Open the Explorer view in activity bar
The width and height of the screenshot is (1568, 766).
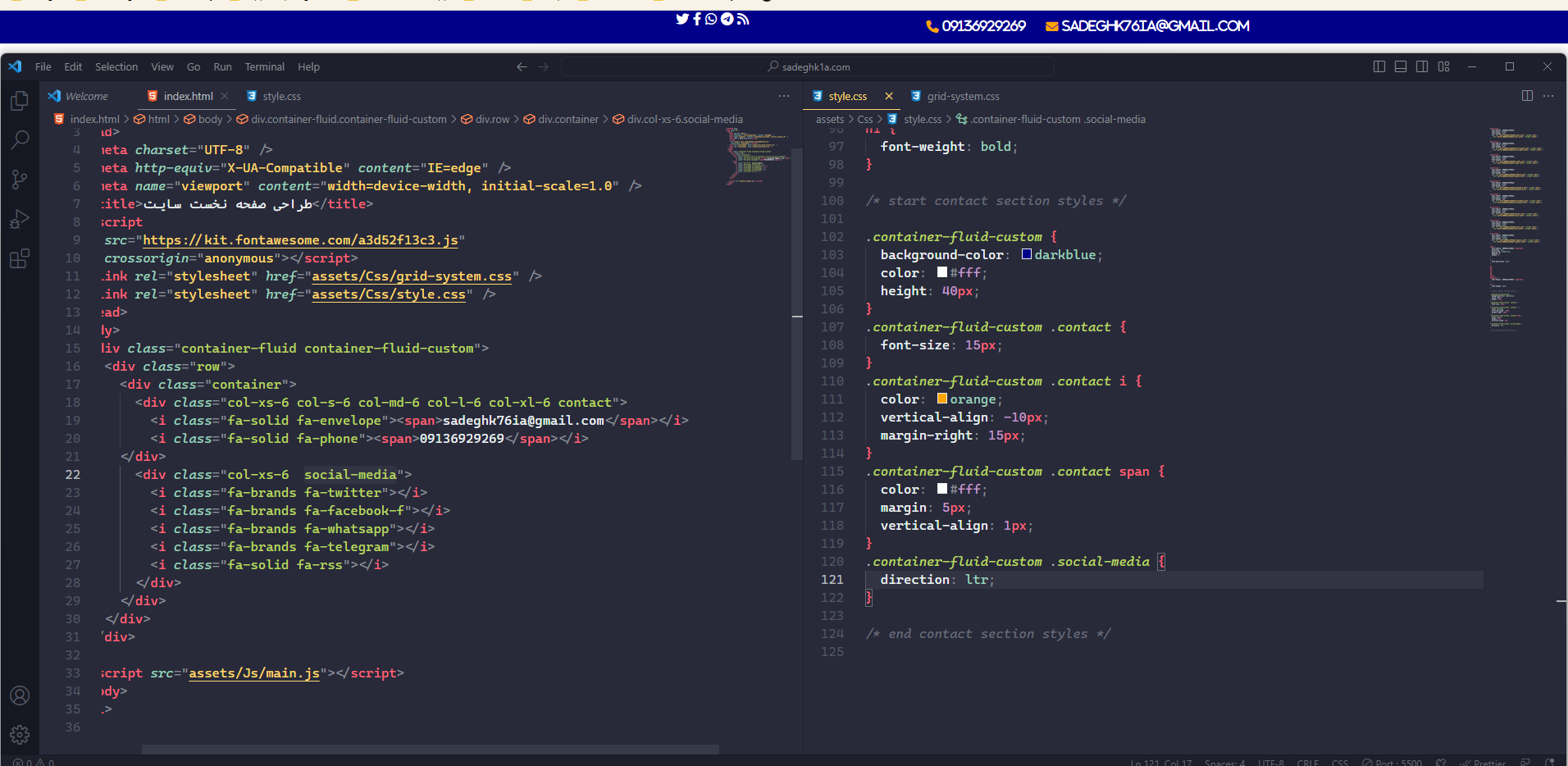(x=20, y=101)
